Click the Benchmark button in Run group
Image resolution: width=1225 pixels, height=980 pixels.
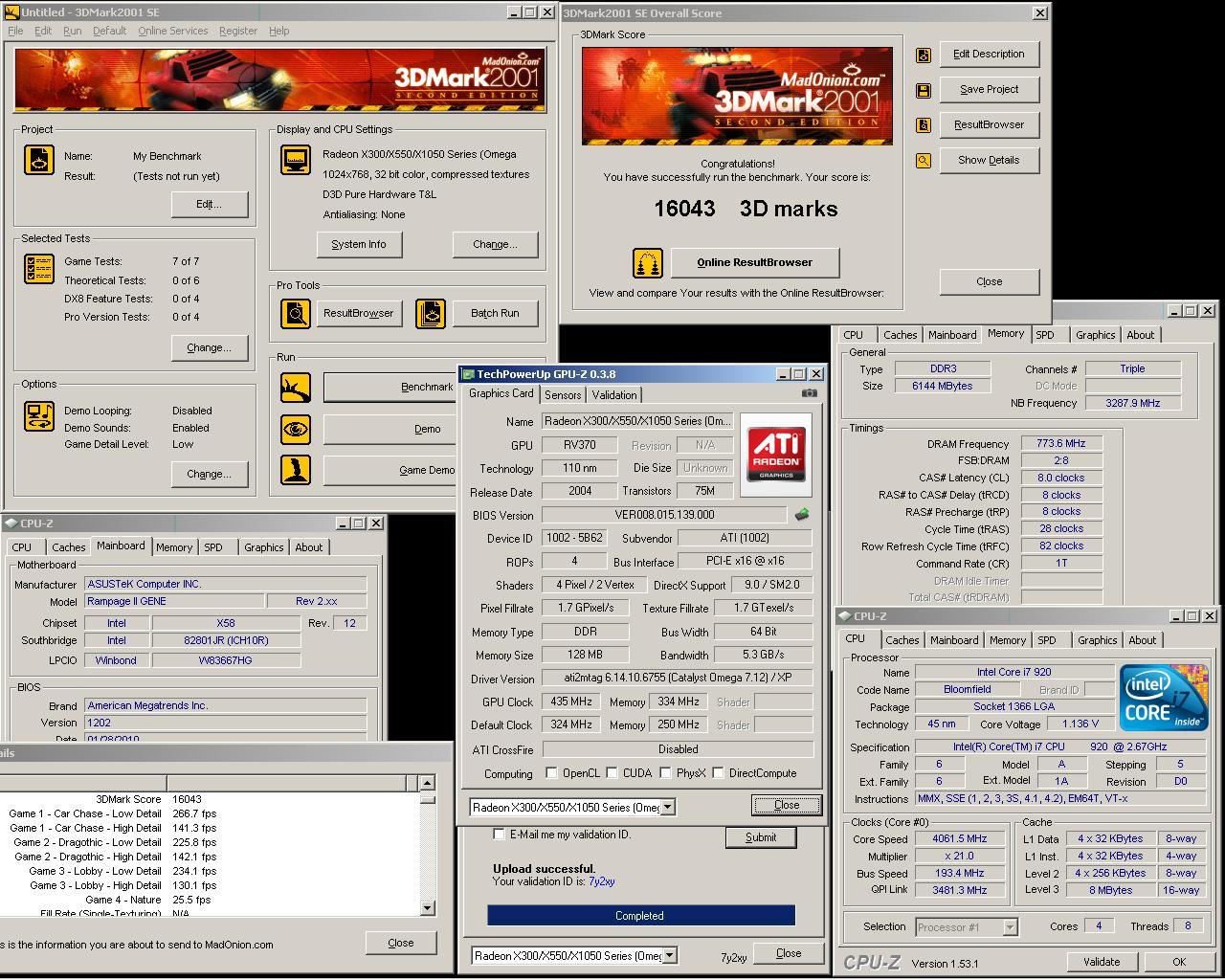pyautogui.click(x=390, y=387)
